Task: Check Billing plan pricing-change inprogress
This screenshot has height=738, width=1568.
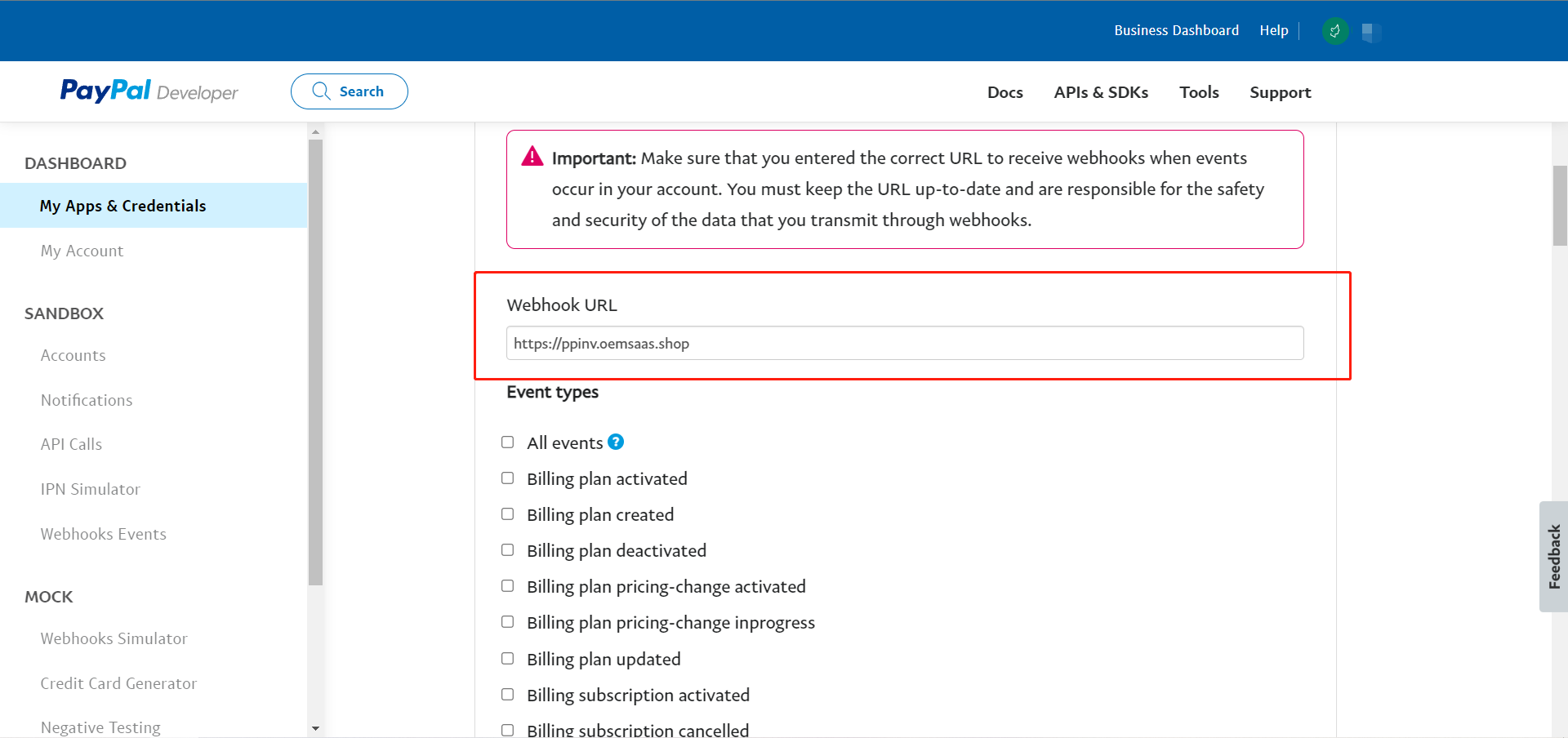Action: coord(507,621)
